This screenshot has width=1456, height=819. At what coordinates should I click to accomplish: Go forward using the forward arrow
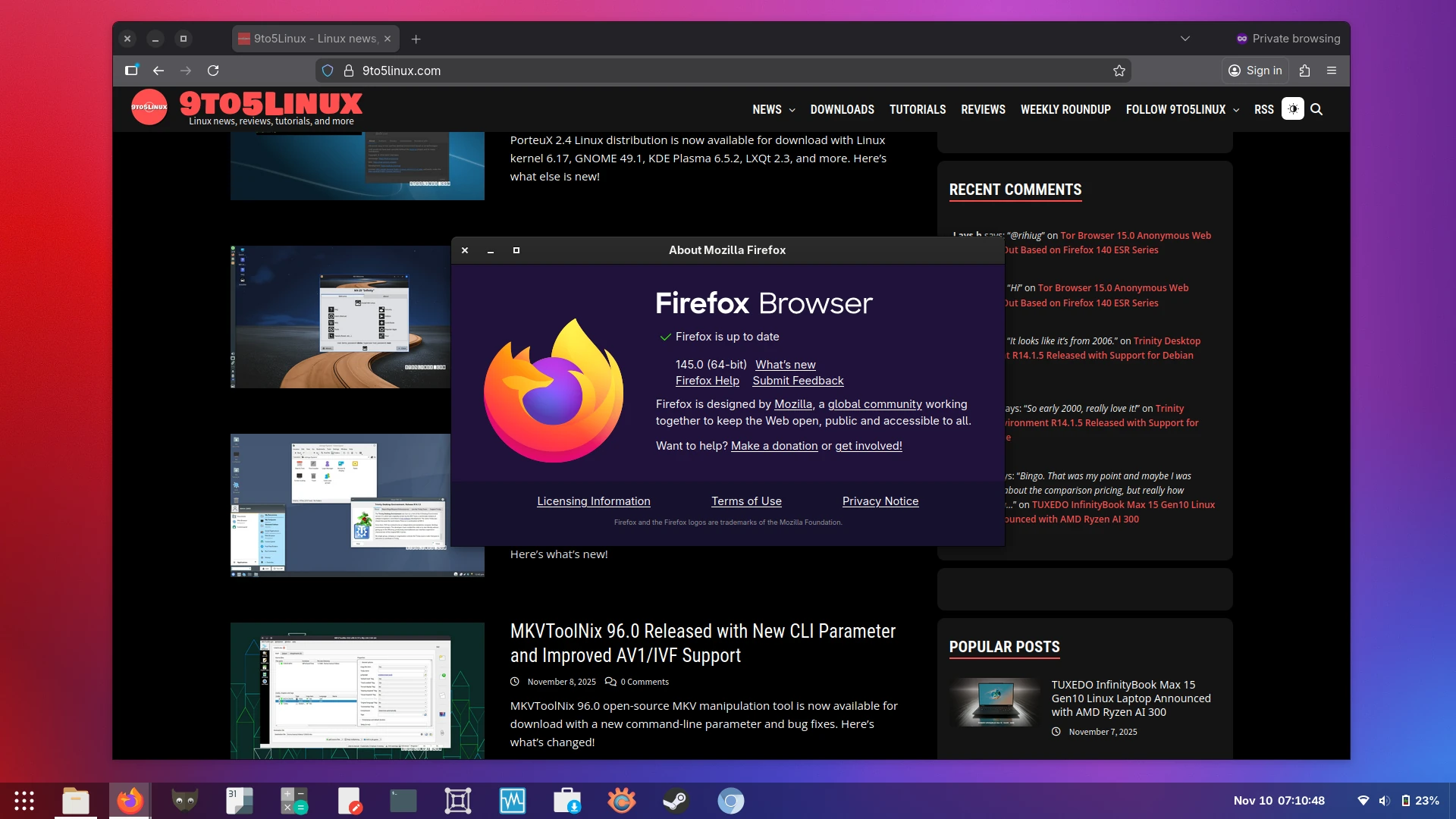coord(186,71)
